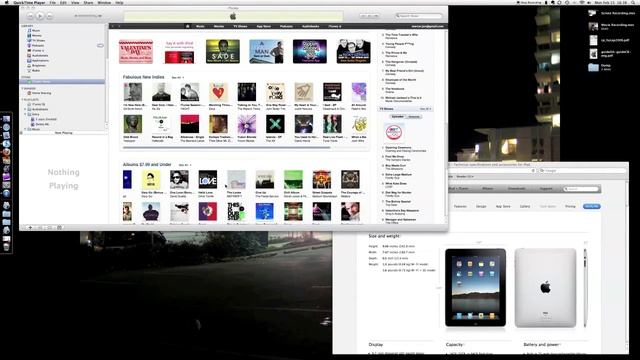Open TV Shows in the iTunes sidebar
The height and width of the screenshot is (360, 640).
38,40
